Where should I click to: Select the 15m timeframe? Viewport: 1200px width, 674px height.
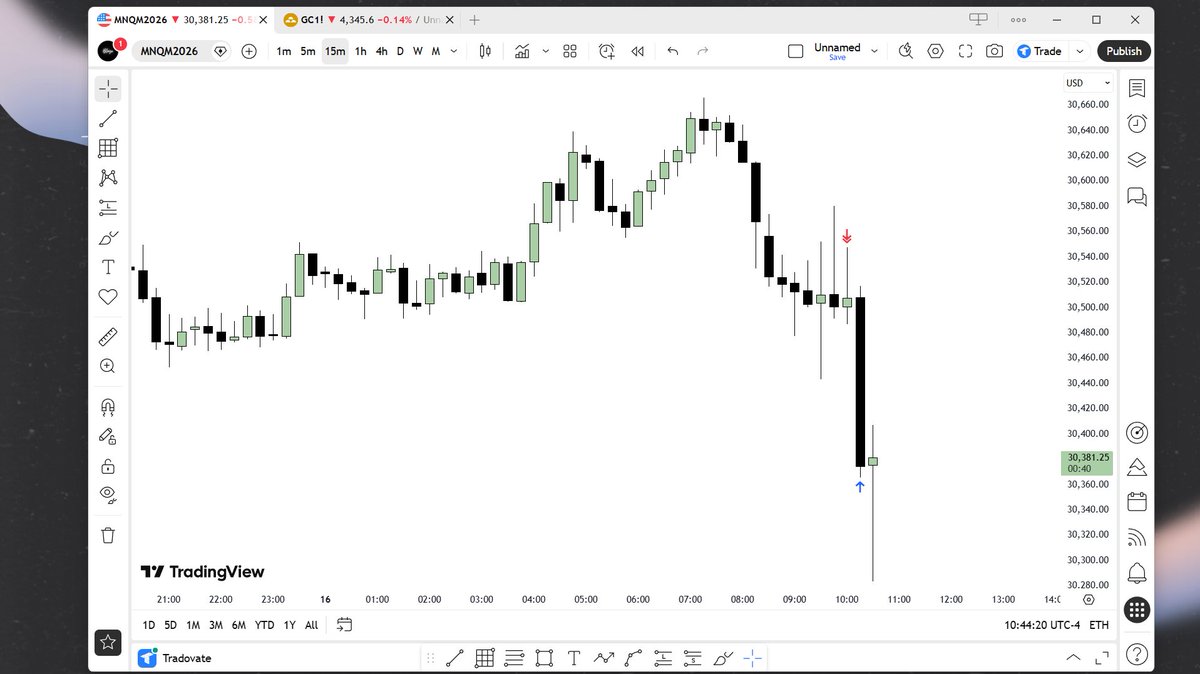tap(335, 51)
